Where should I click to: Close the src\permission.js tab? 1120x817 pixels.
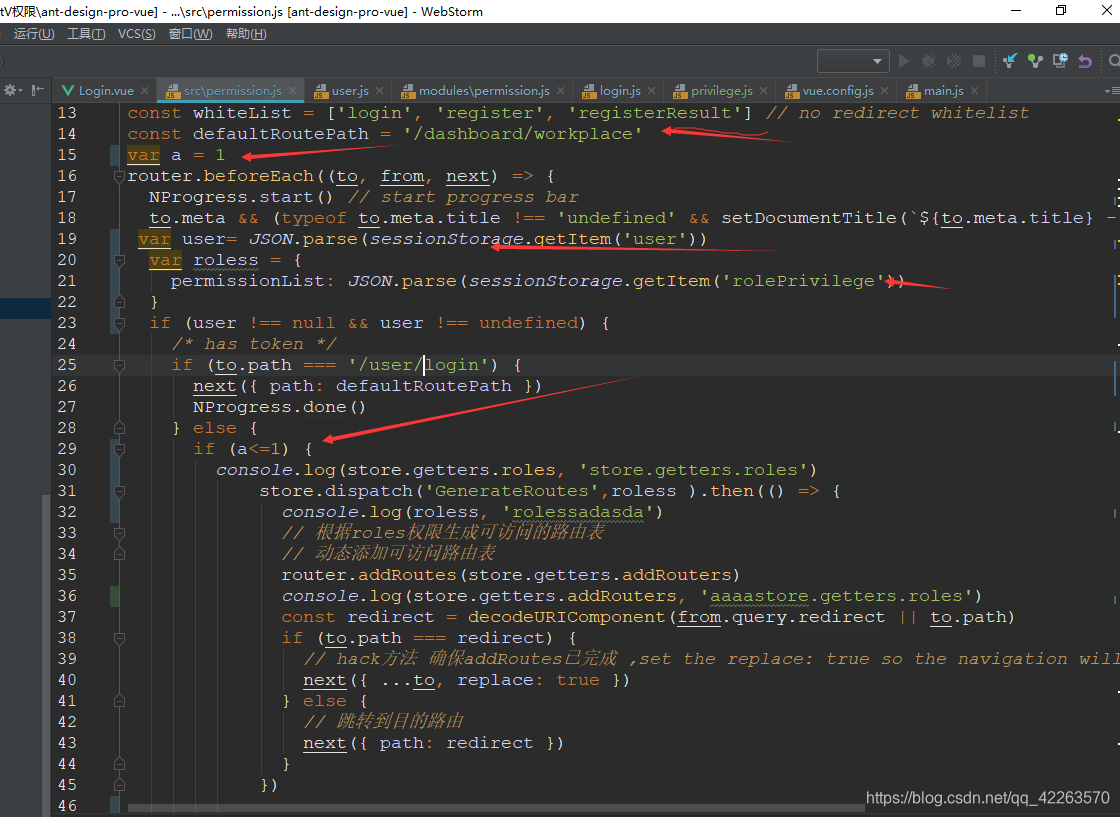click(292, 91)
